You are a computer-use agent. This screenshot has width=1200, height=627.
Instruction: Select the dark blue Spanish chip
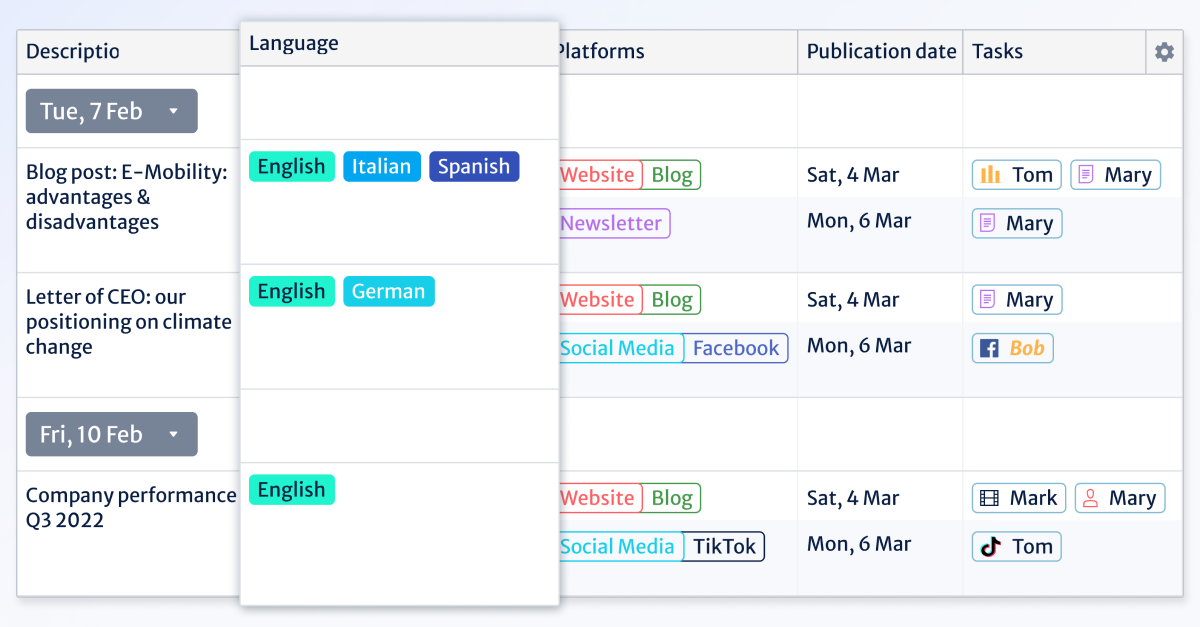pos(473,166)
